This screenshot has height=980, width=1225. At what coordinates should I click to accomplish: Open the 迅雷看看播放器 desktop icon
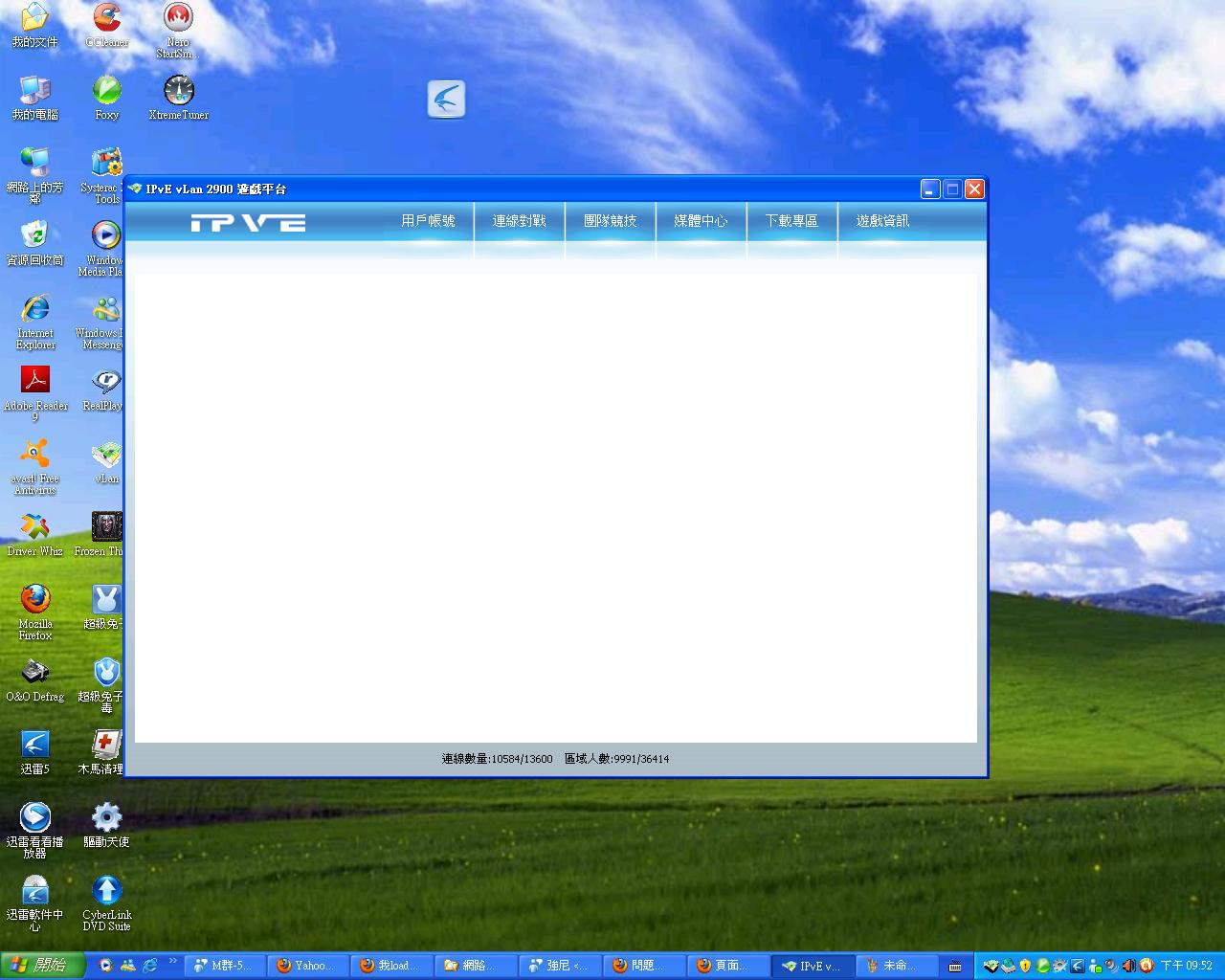click(35, 831)
